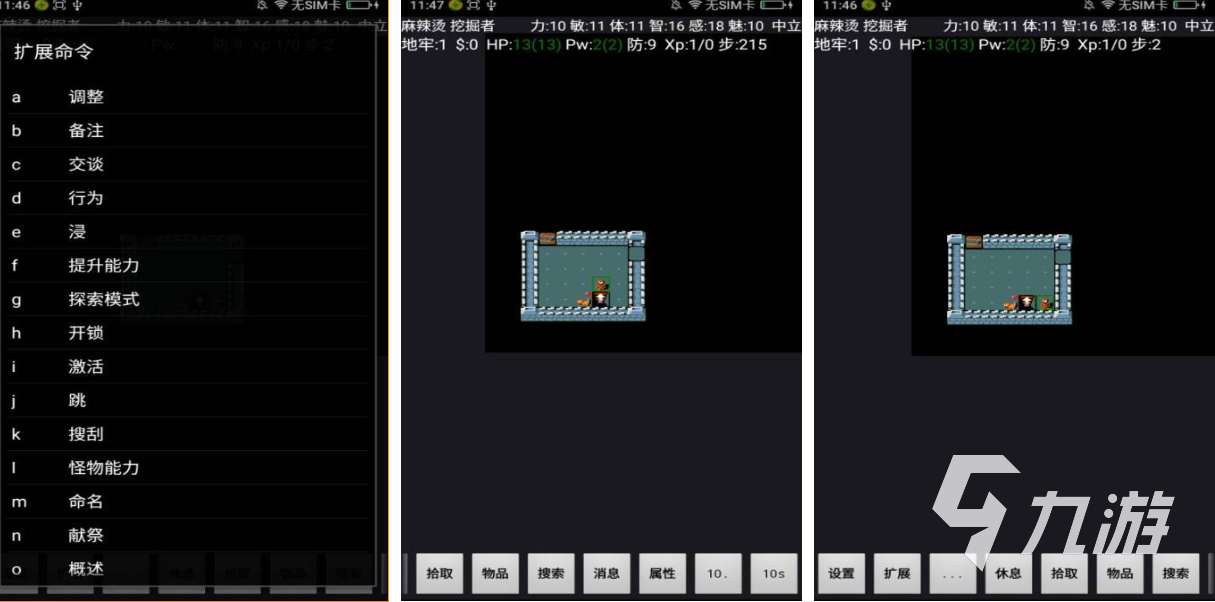
Task: Tap the green-boxed hero in the right map
Action: [1044, 303]
